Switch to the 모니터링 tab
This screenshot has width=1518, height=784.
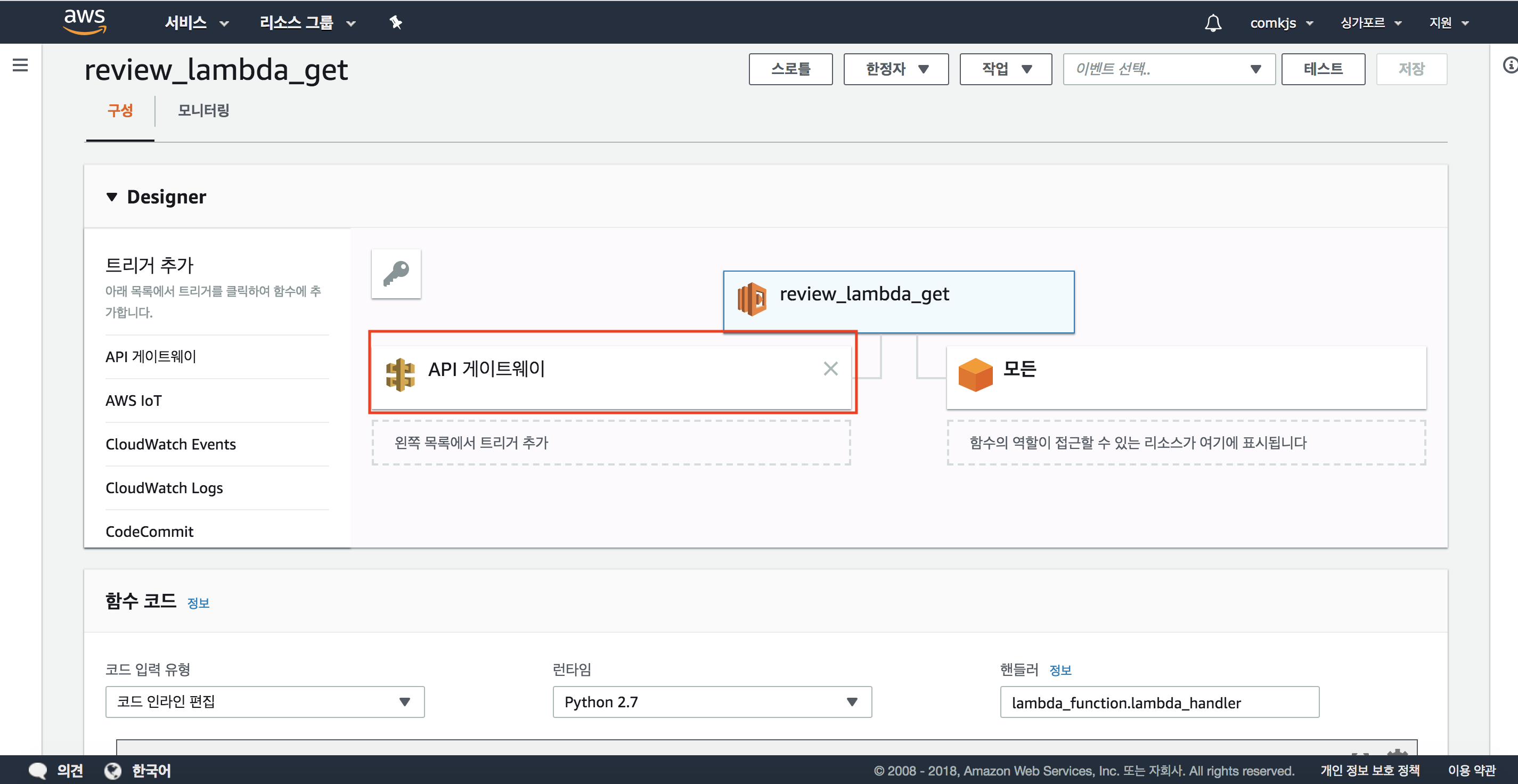point(203,110)
